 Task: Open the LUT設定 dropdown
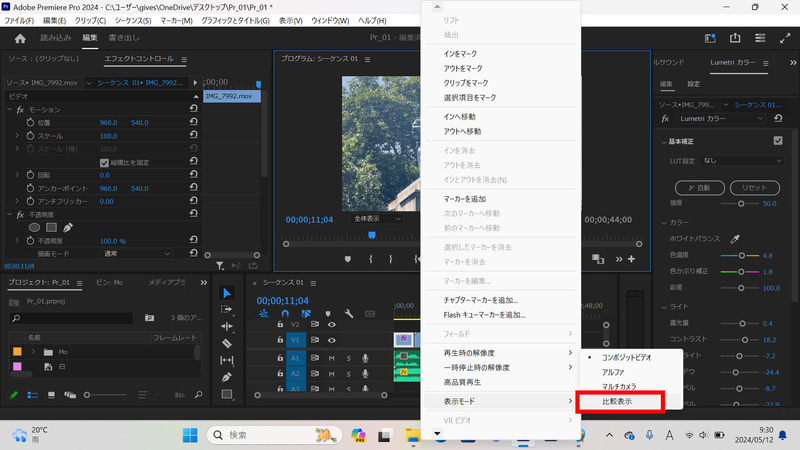(x=742, y=161)
